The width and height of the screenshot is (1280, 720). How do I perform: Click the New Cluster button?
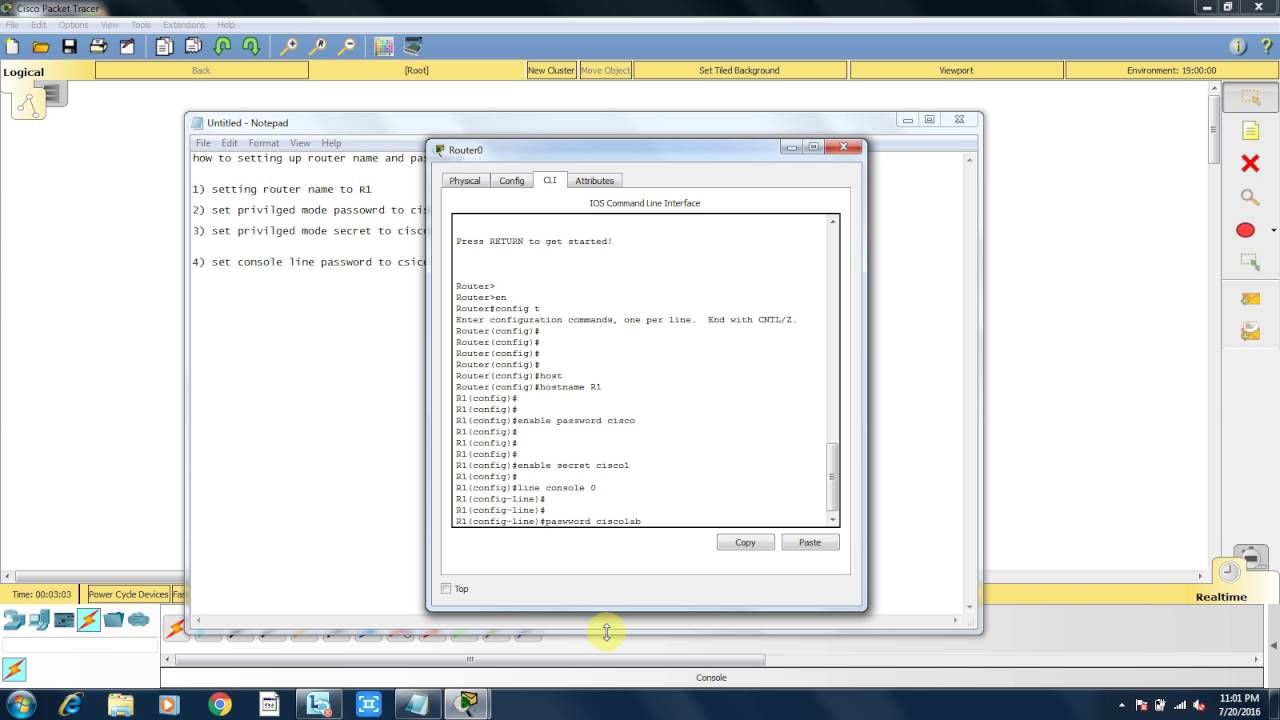(x=552, y=70)
